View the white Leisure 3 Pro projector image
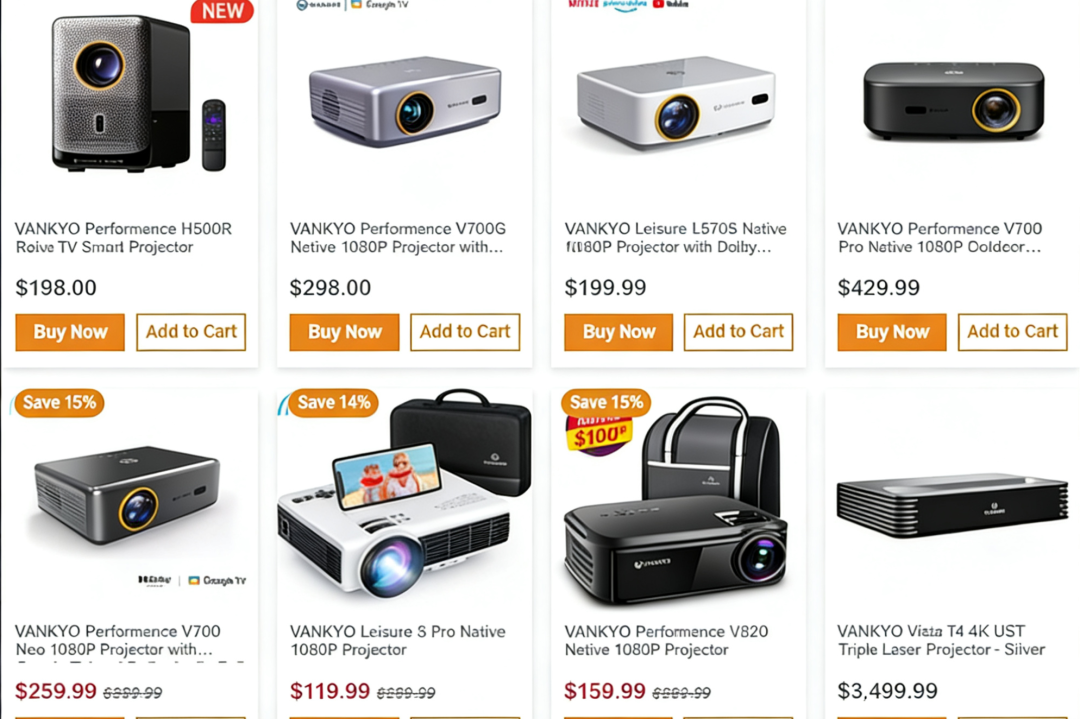 404,494
